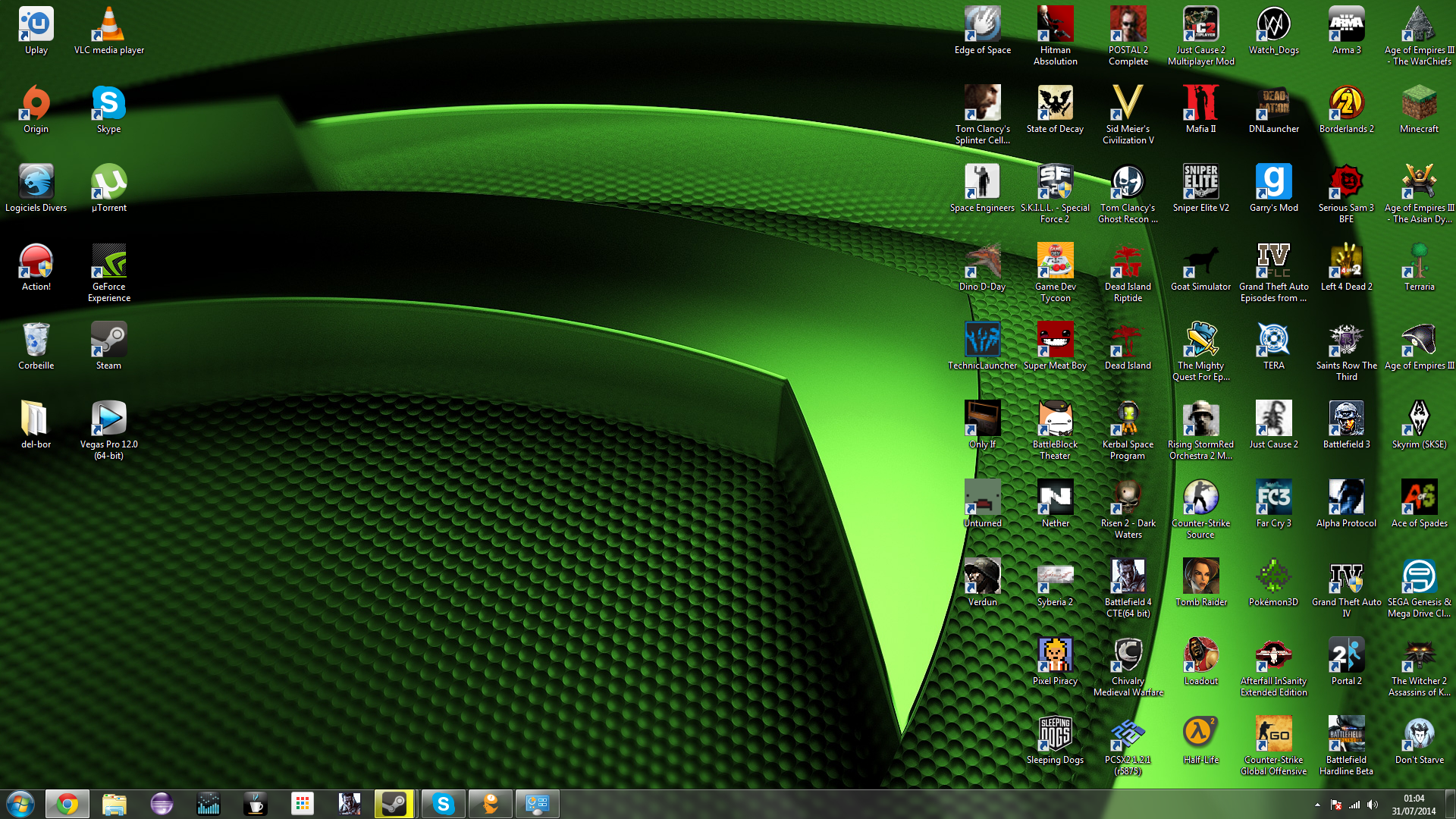The height and width of the screenshot is (819, 1456).
Task: Launch Dead Island Riptide shortcut
Action: click(x=1128, y=273)
